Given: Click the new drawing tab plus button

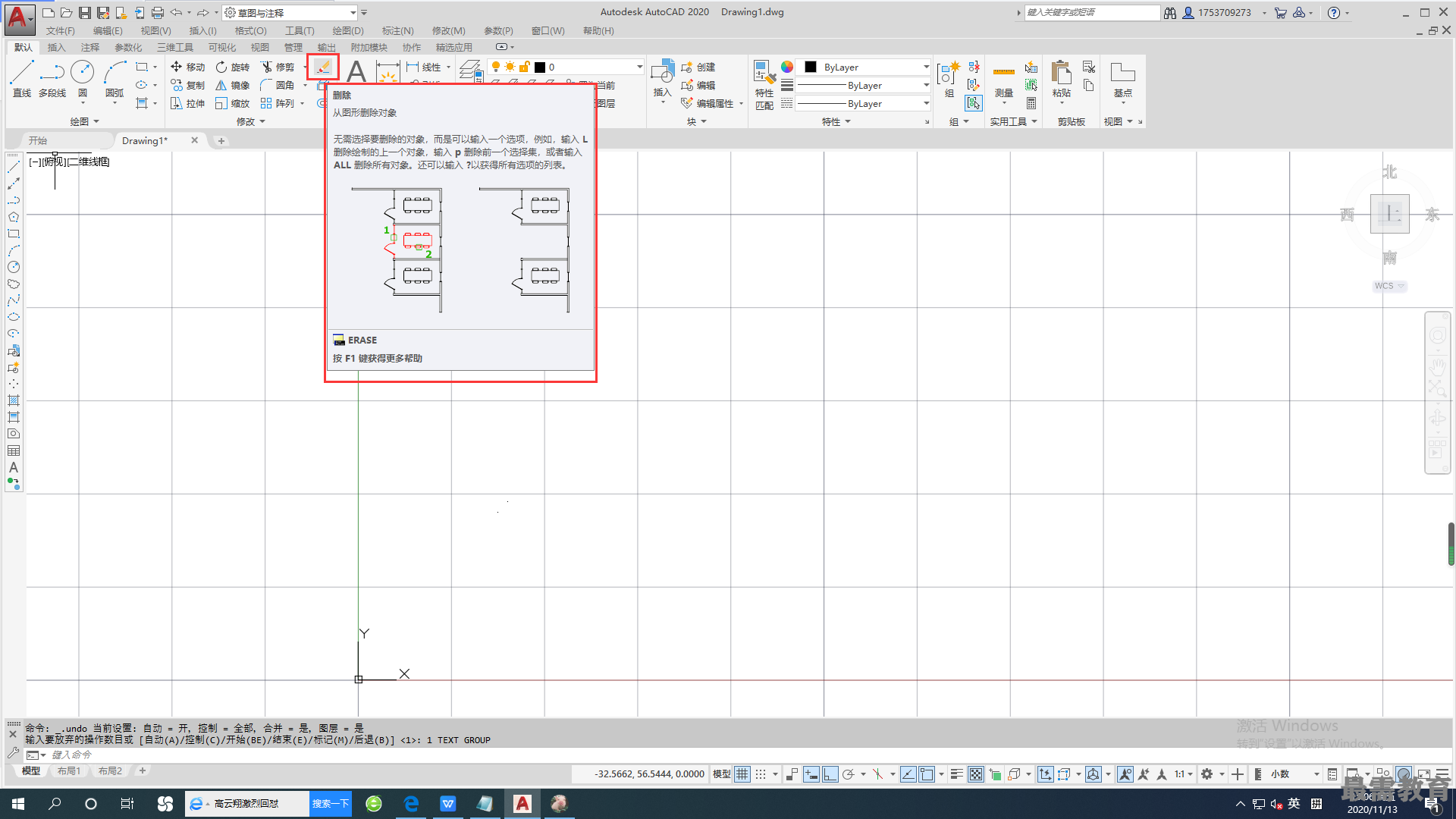Looking at the screenshot, I should [221, 140].
